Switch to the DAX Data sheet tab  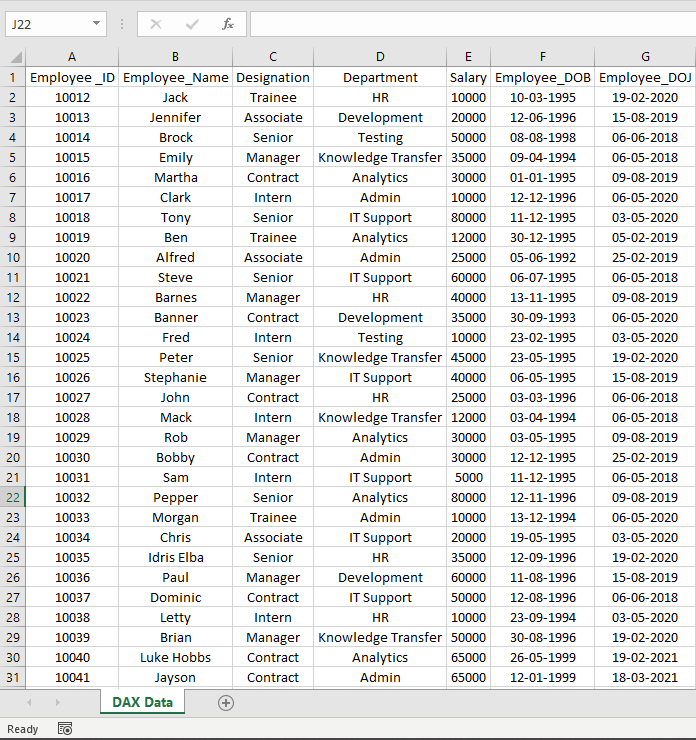(x=142, y=702)
